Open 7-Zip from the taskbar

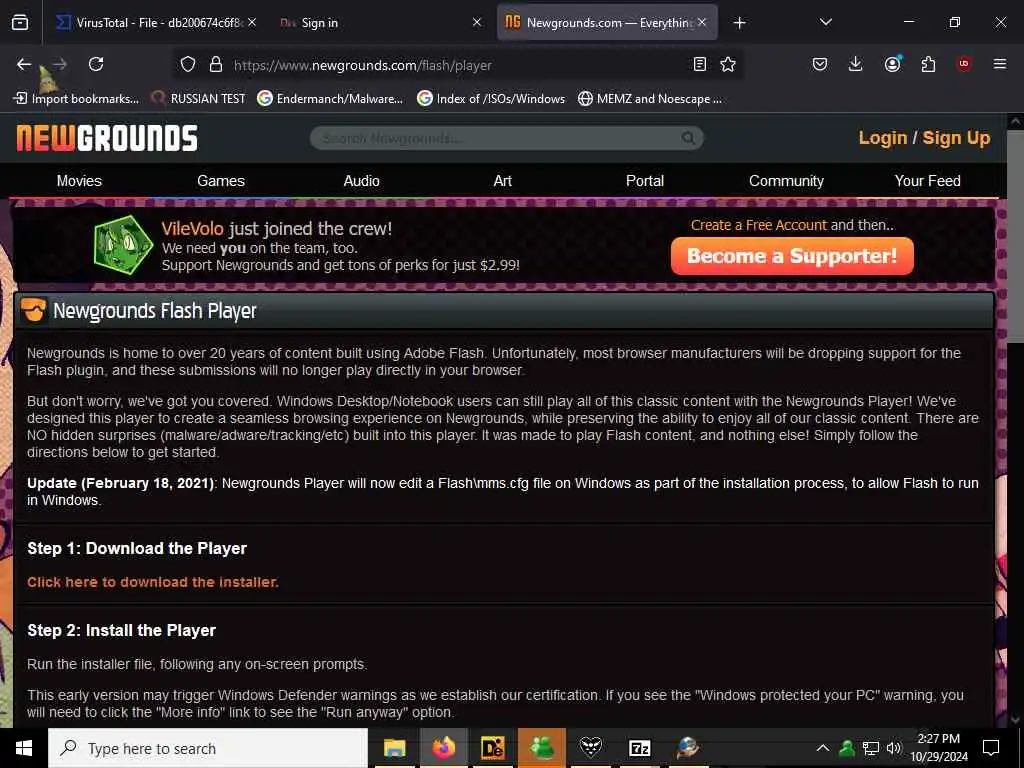(x=639, y=748)
